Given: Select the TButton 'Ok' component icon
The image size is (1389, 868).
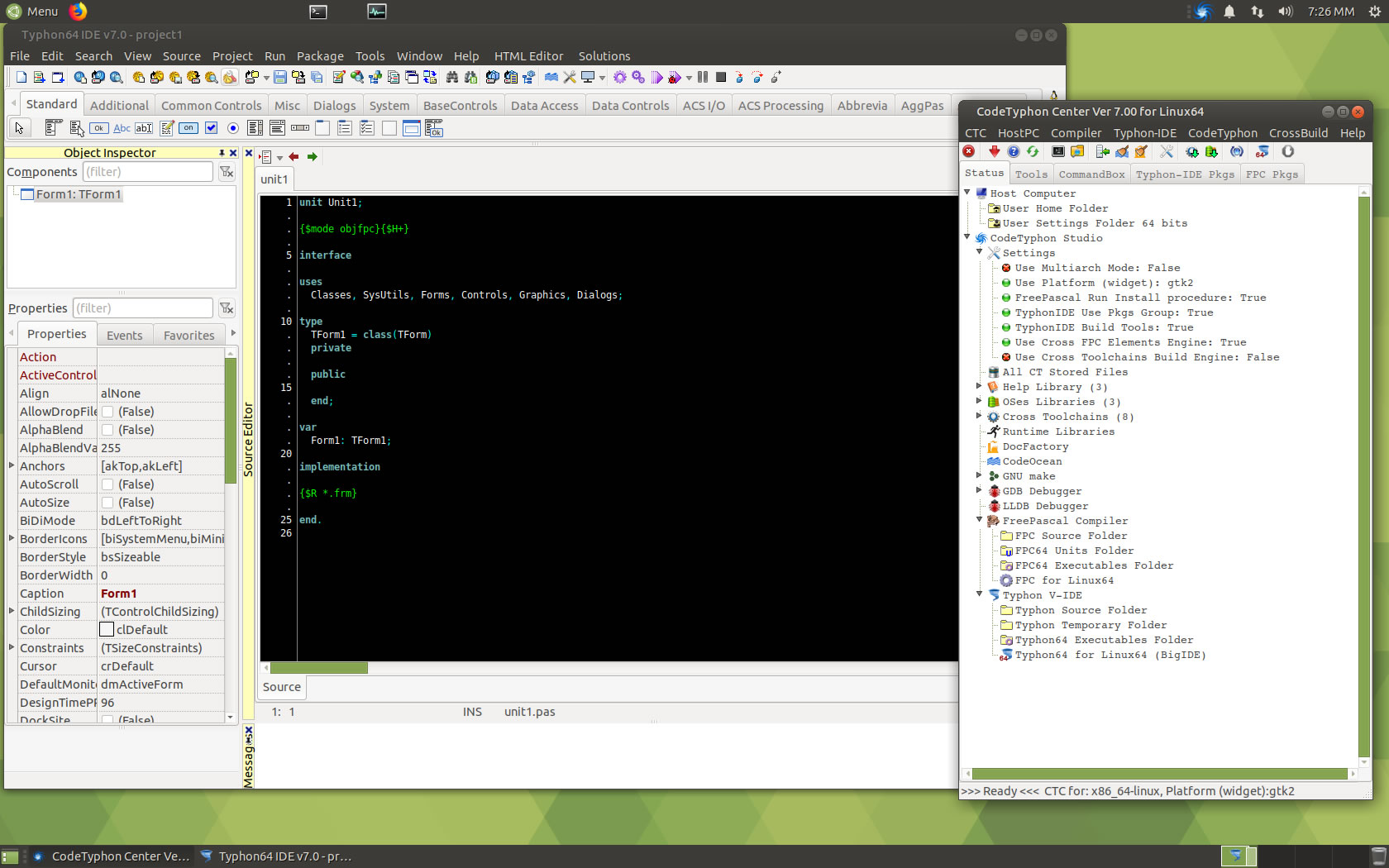Looking at the screenshot, I should pyautogui.click(x=98, y=128).
